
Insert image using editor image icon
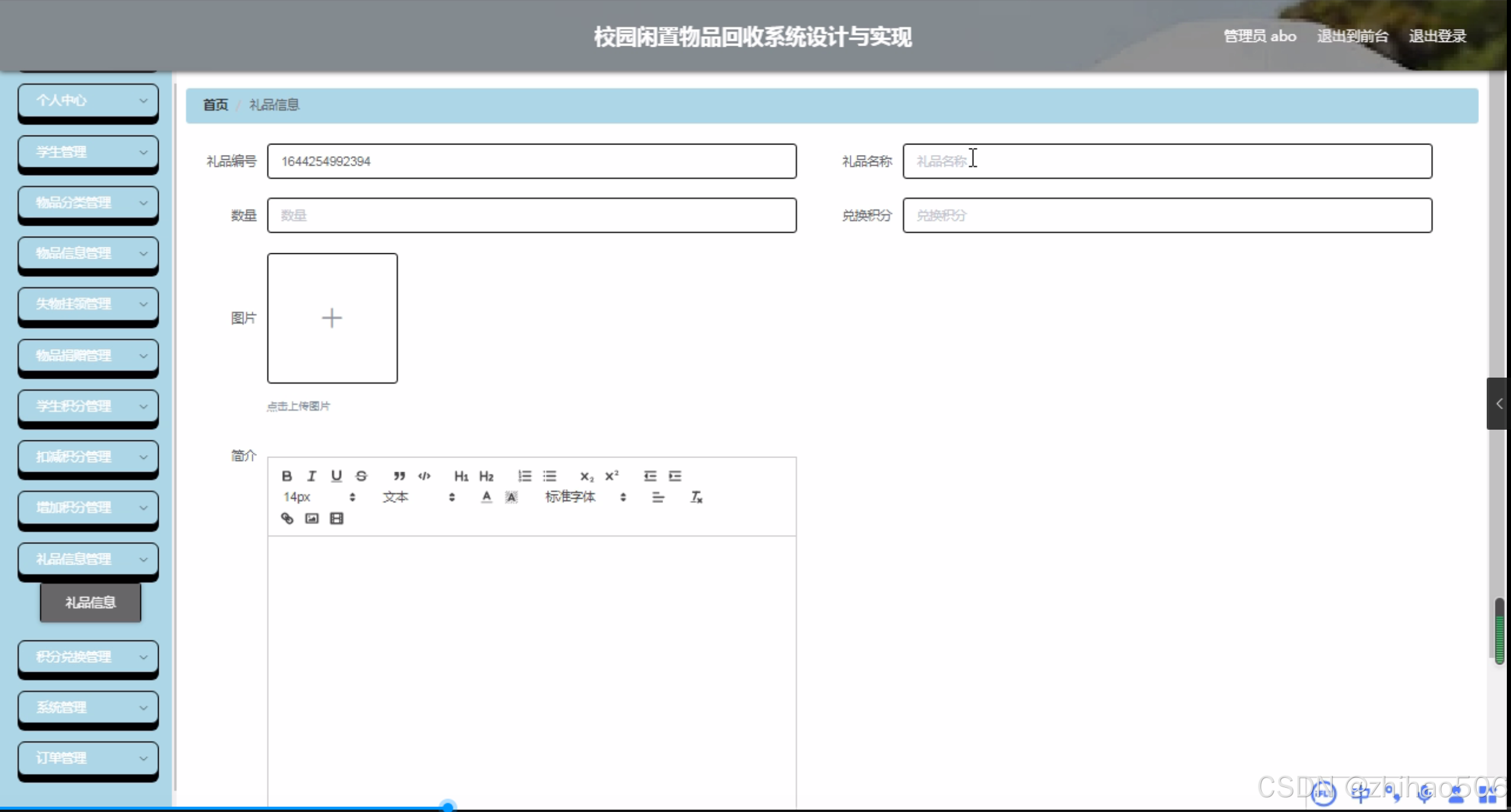pos(311,518)
